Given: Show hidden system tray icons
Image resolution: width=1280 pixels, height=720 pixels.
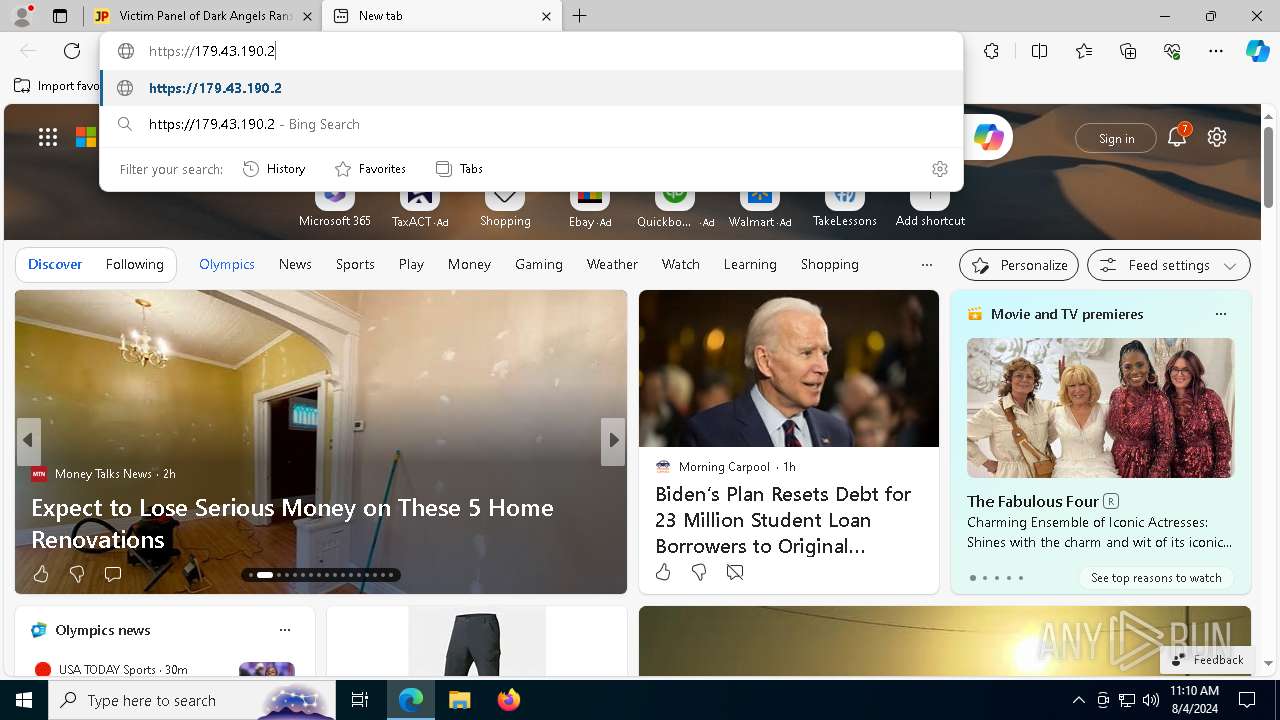Looking at the screenshot, I should pyautogui.click(x=1078, y=700).
